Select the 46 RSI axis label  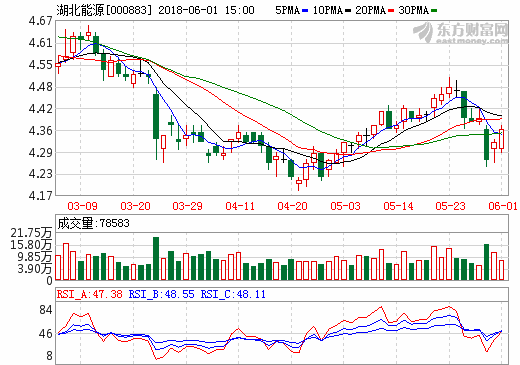pyautogui.click(x=46, y=334)
